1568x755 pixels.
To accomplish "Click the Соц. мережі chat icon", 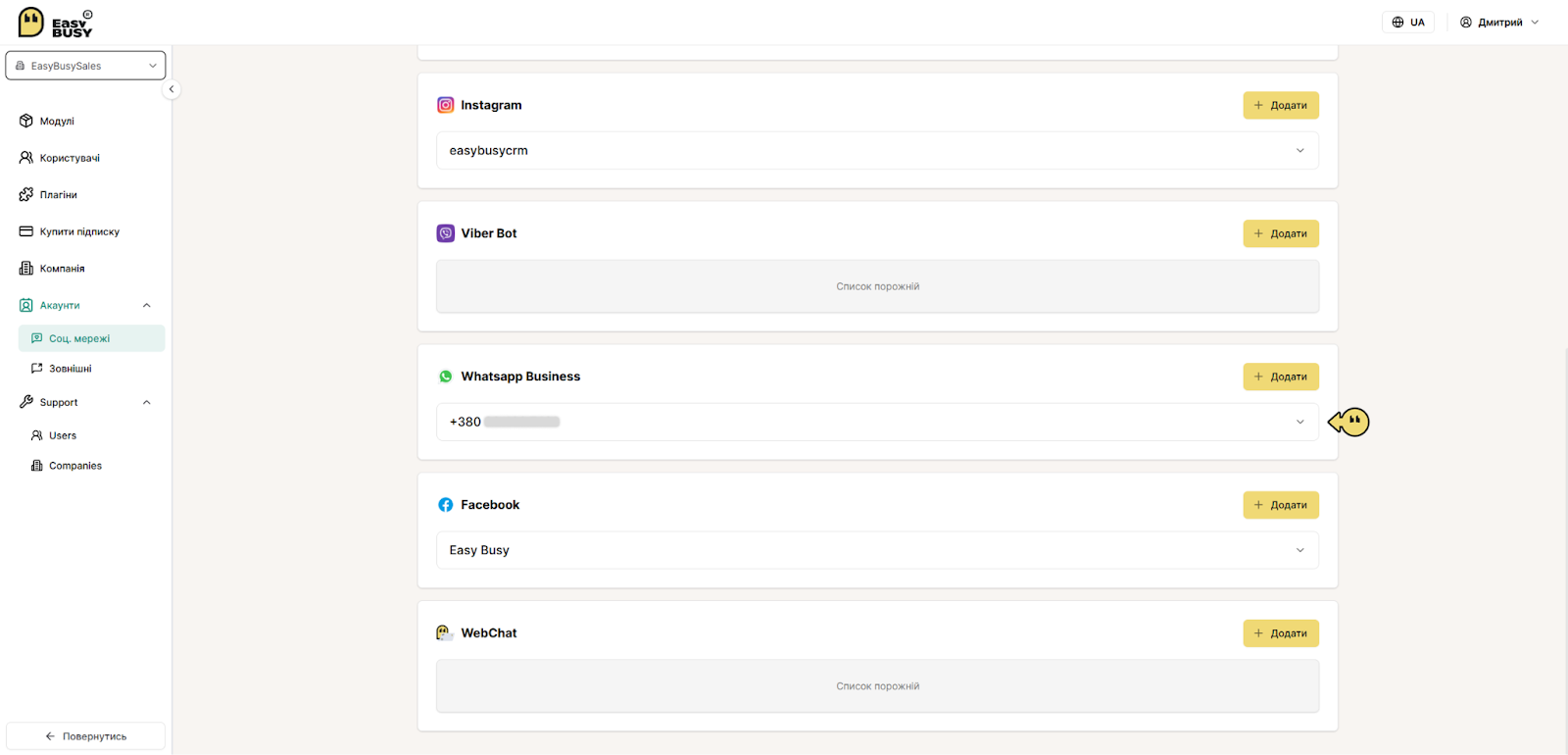I will tap(37, 338).
